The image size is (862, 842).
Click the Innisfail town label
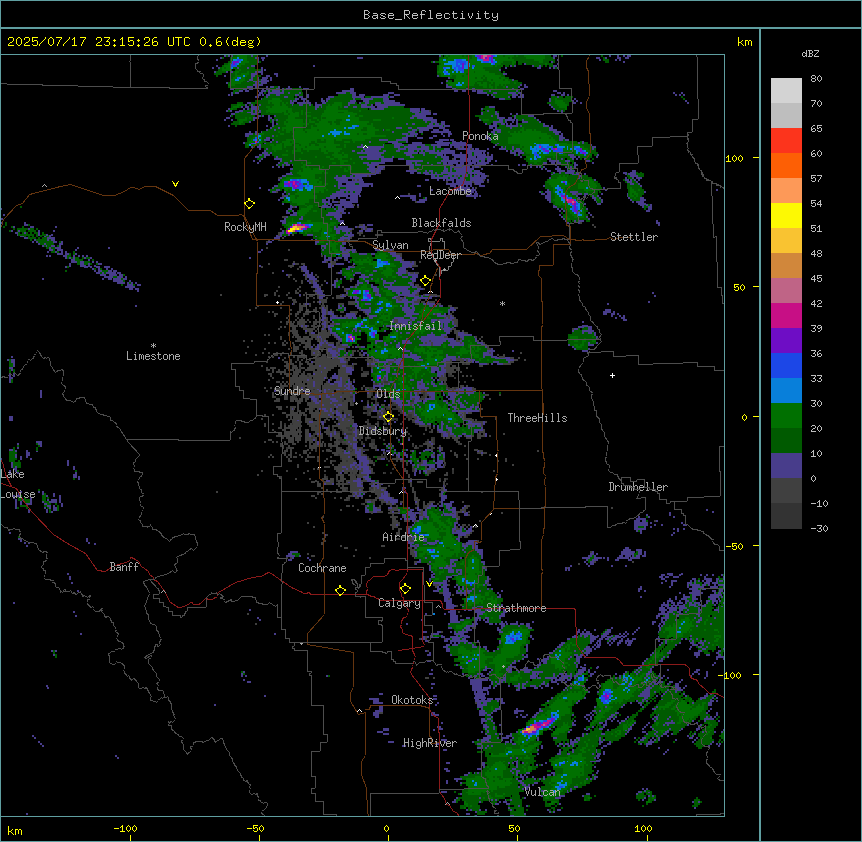click(x=415, y=326)
